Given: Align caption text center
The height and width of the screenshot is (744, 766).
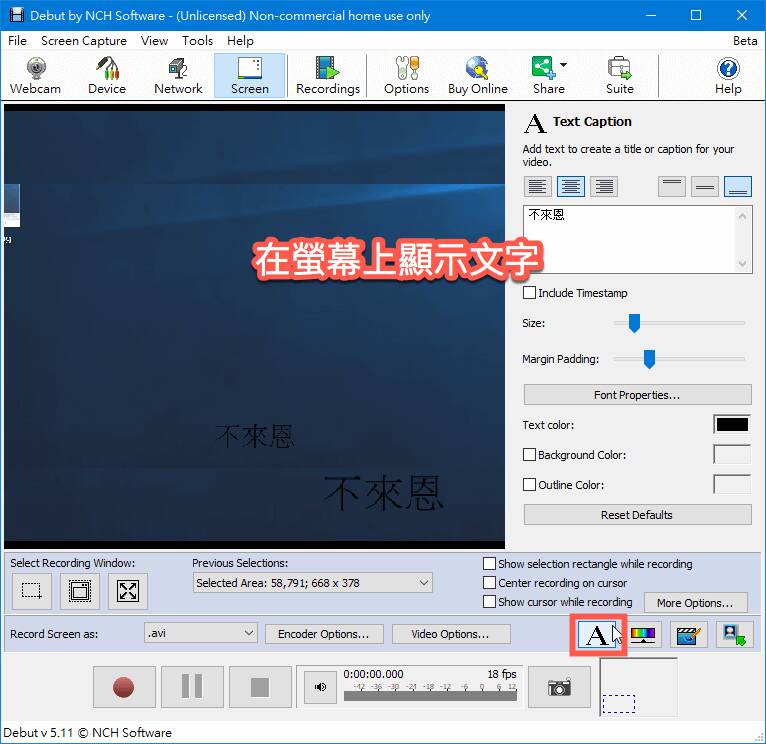Looking at the screenshot, I should pyautogui.click(x=571, y=187).
